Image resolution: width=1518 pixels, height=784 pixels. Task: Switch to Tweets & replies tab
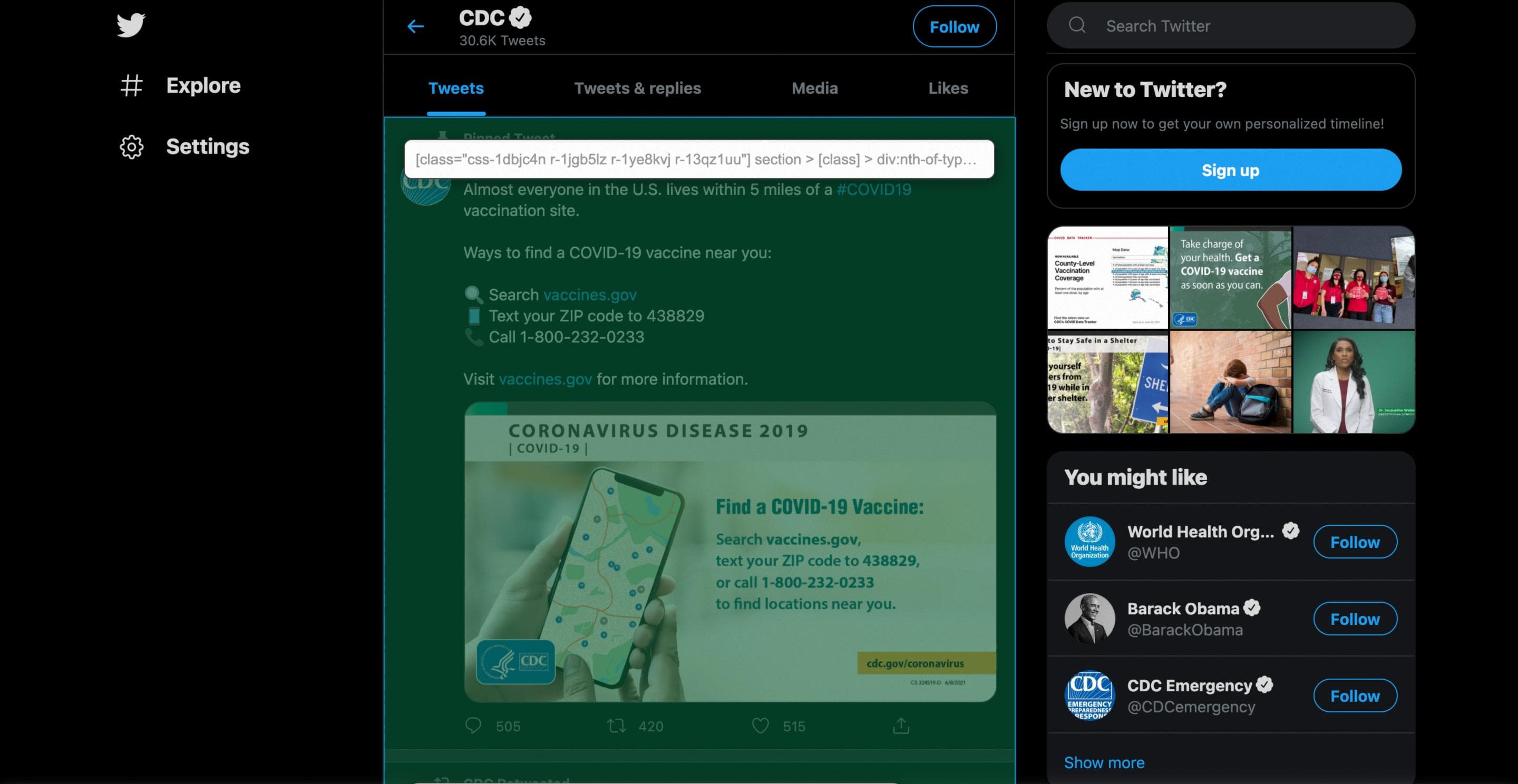pyautogui.click(x=638, y=89)
